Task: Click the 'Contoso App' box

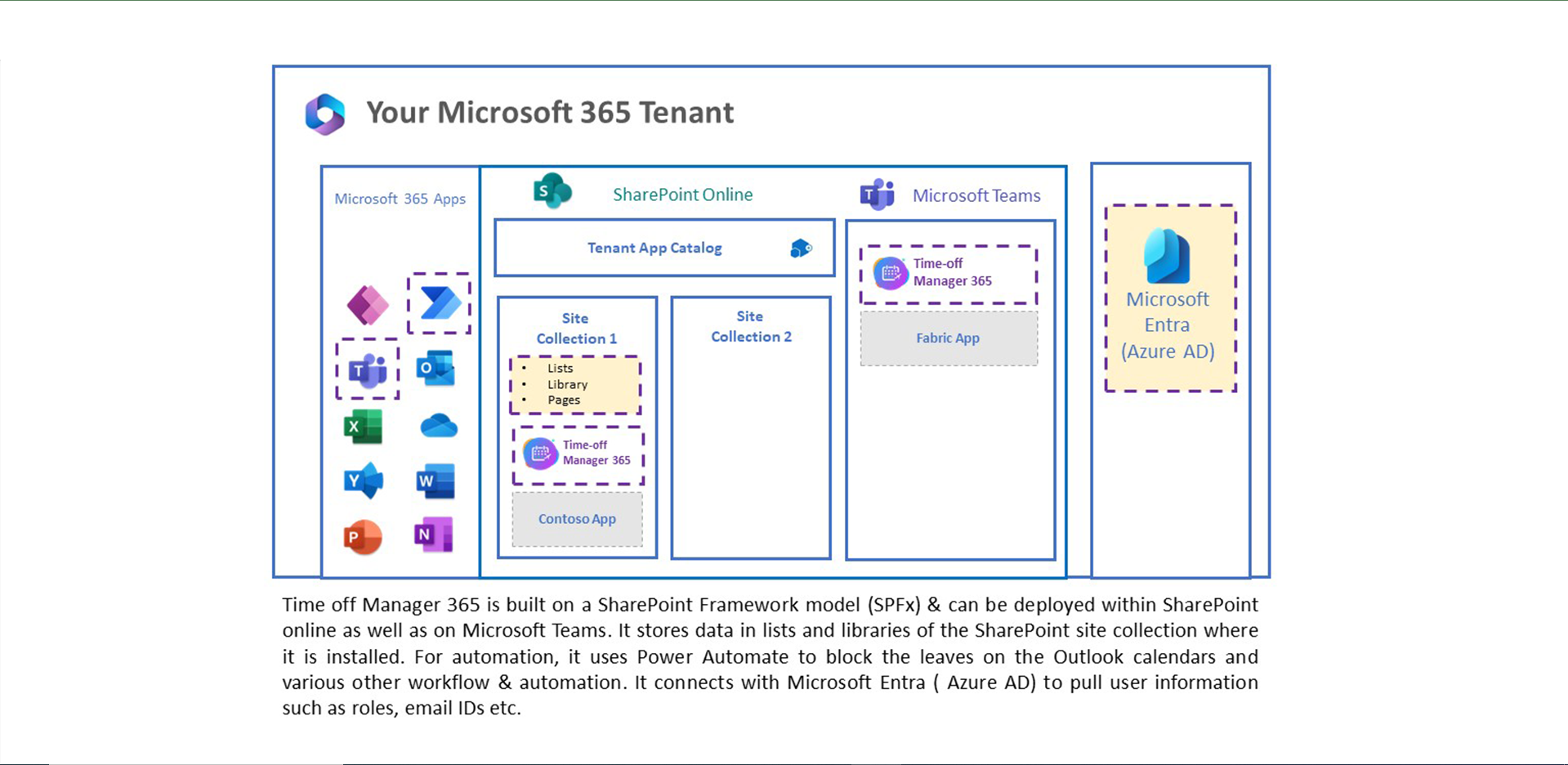Action: (577, 519)
